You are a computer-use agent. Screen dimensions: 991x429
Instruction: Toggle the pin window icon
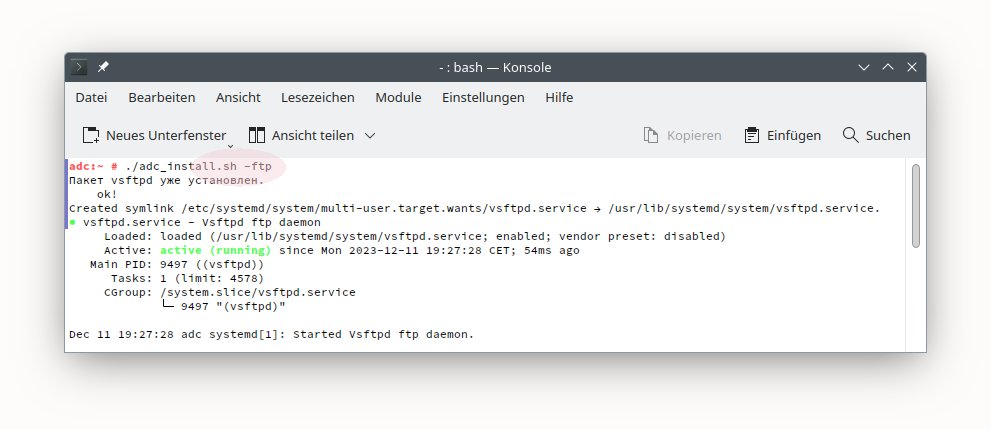[x=103, y=67]
